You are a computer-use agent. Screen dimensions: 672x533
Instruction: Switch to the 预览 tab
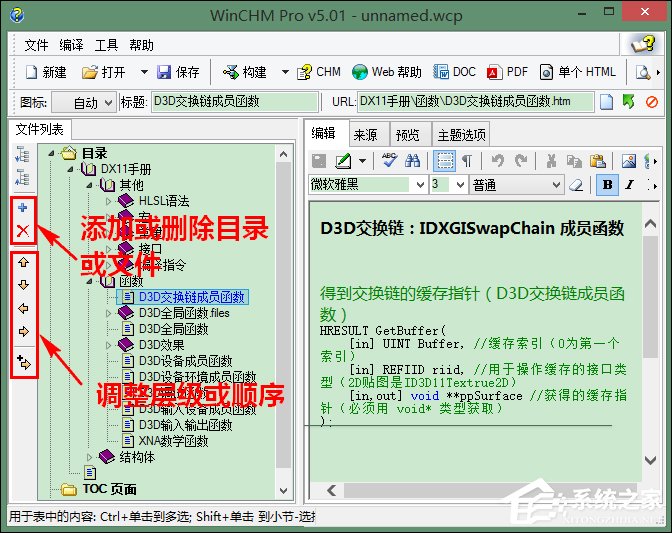408,135
